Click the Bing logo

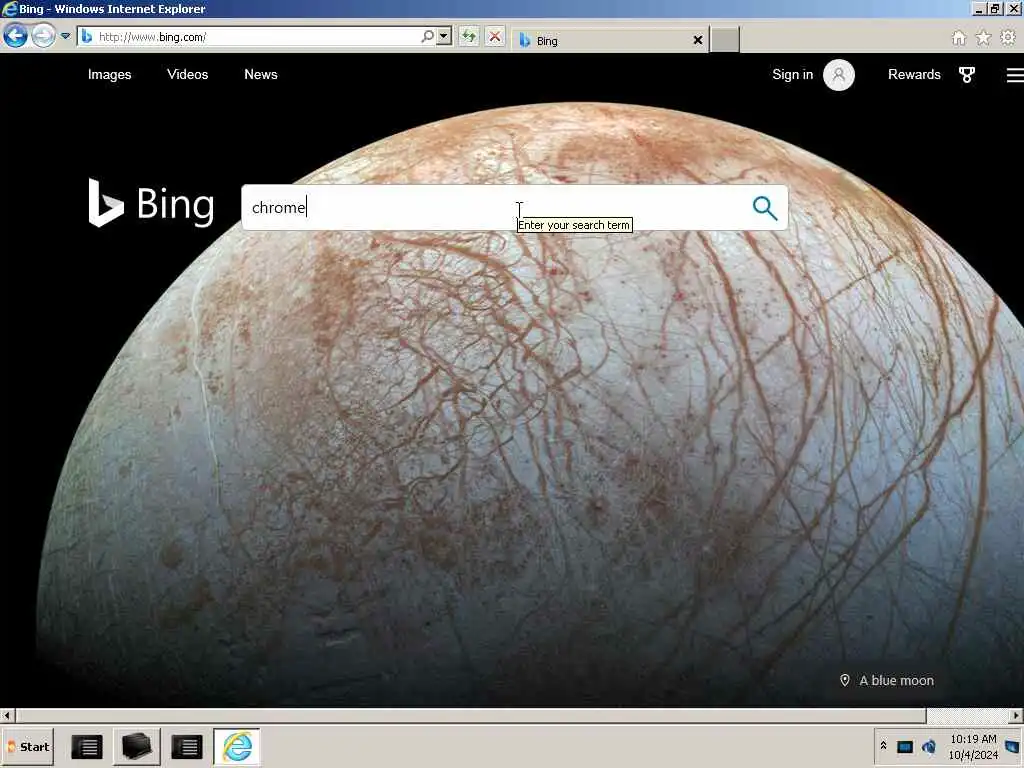tap(151, 204)
